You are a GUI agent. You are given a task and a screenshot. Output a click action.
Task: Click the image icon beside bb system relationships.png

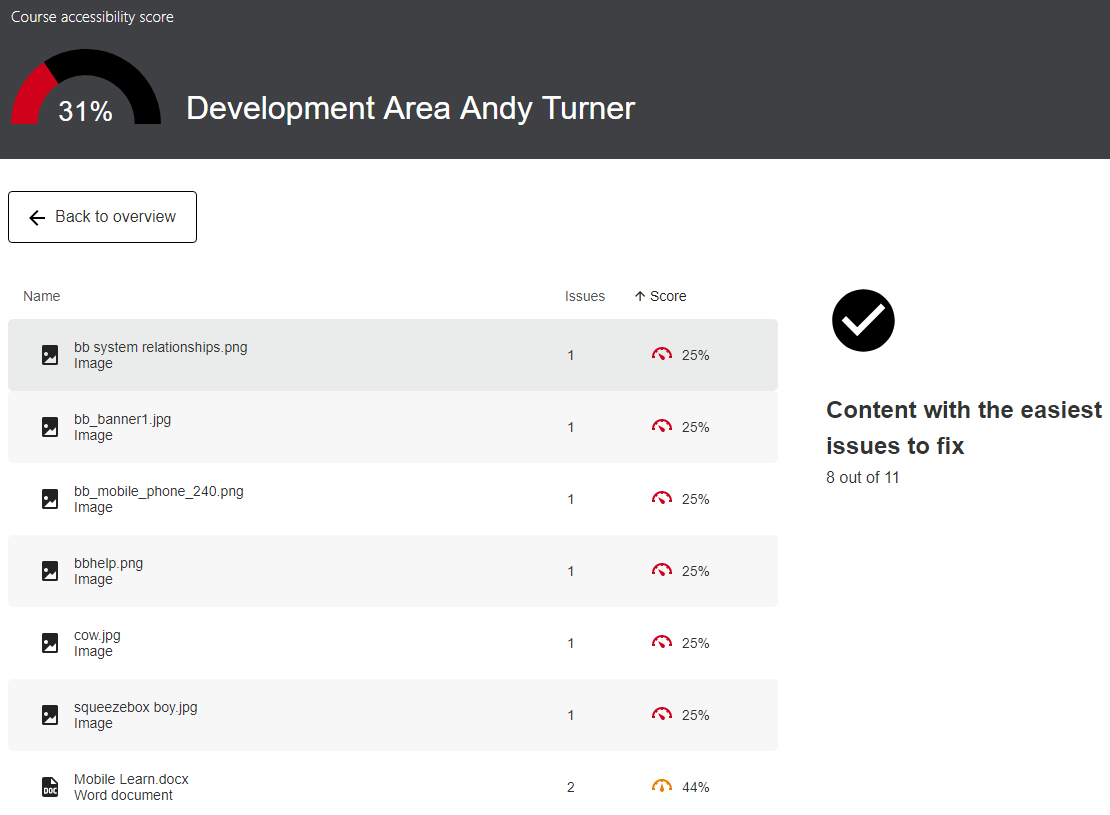(x=50, y=355)
